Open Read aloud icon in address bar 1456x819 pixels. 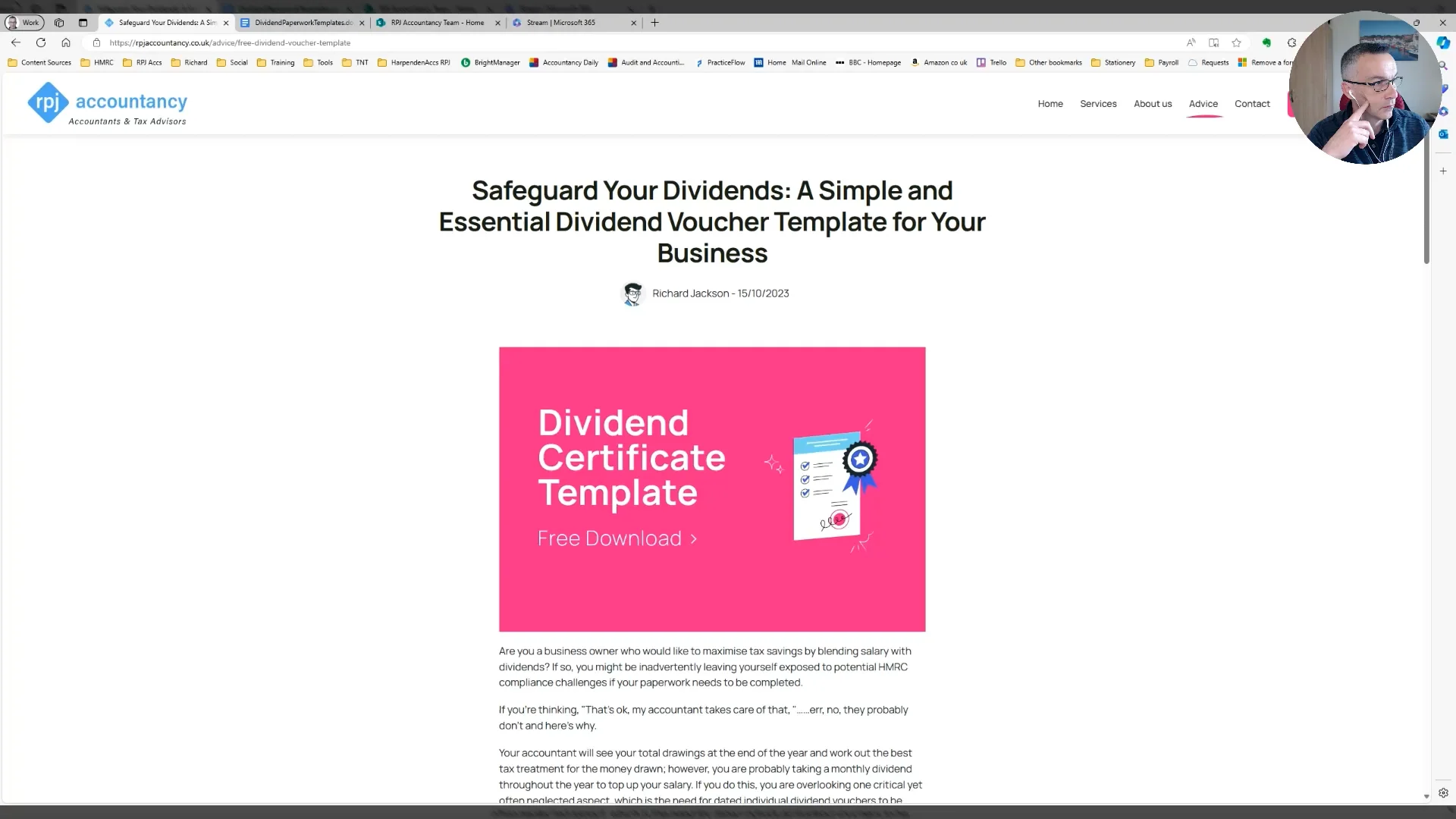click(x=1191, y=42)
